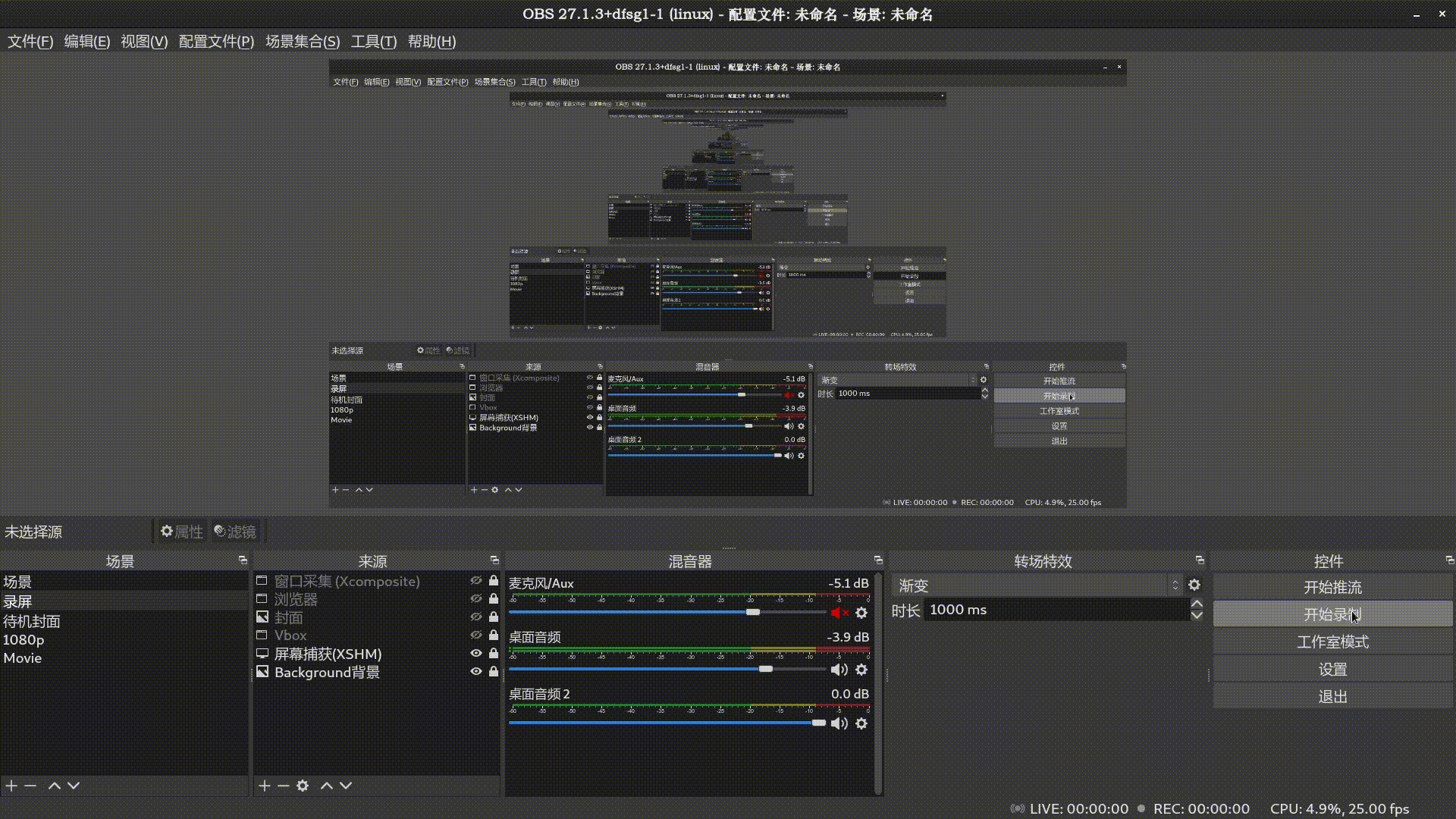This screenshot has height=819, width=1456.
Task: Open 桌面音频 2 audio settings gear
Action: [x=861, y=723]
